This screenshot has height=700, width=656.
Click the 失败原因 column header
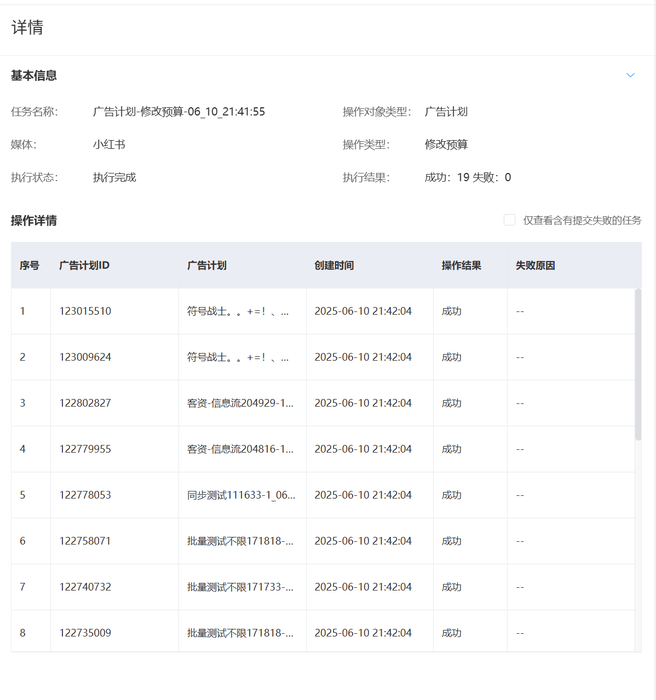pos(535,266)
